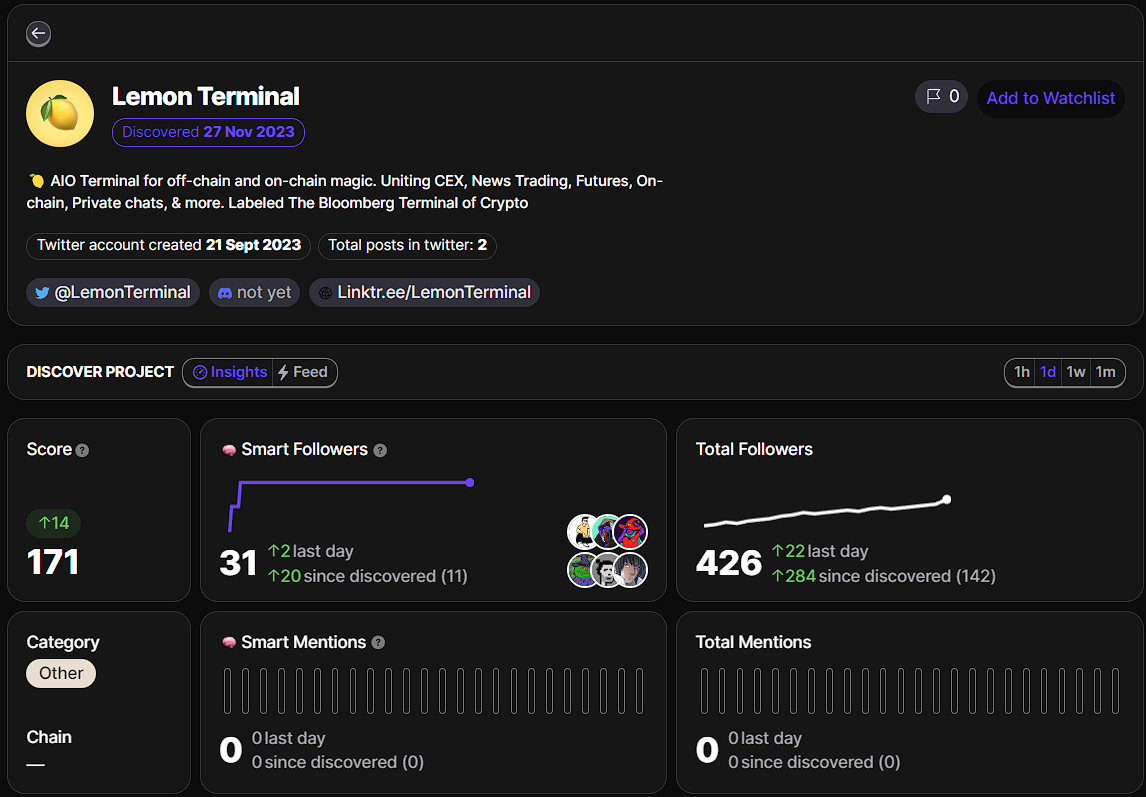Click the Lemon Terminal lemon avatar
This screenshot has width=1146, height=797.
[60, 113]
